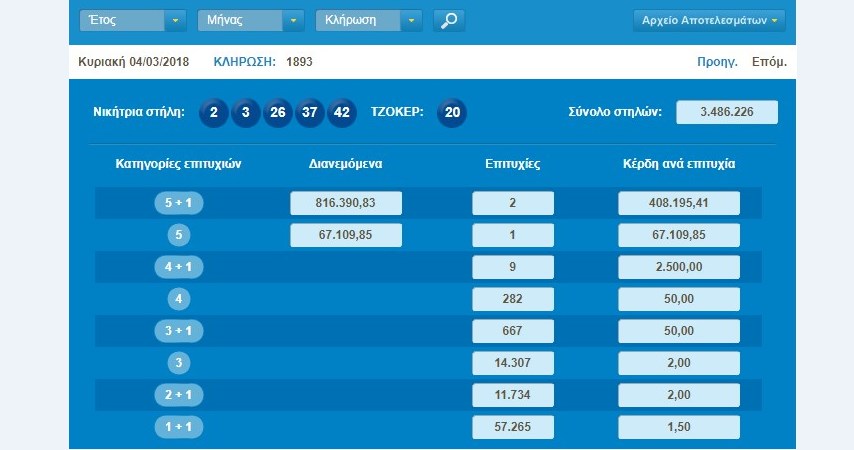The width and height of the screenshot is (854, 450).
Task: Click the ΚΛΗΡΩΣΗ: label
Action: click(x=245, y=62)
